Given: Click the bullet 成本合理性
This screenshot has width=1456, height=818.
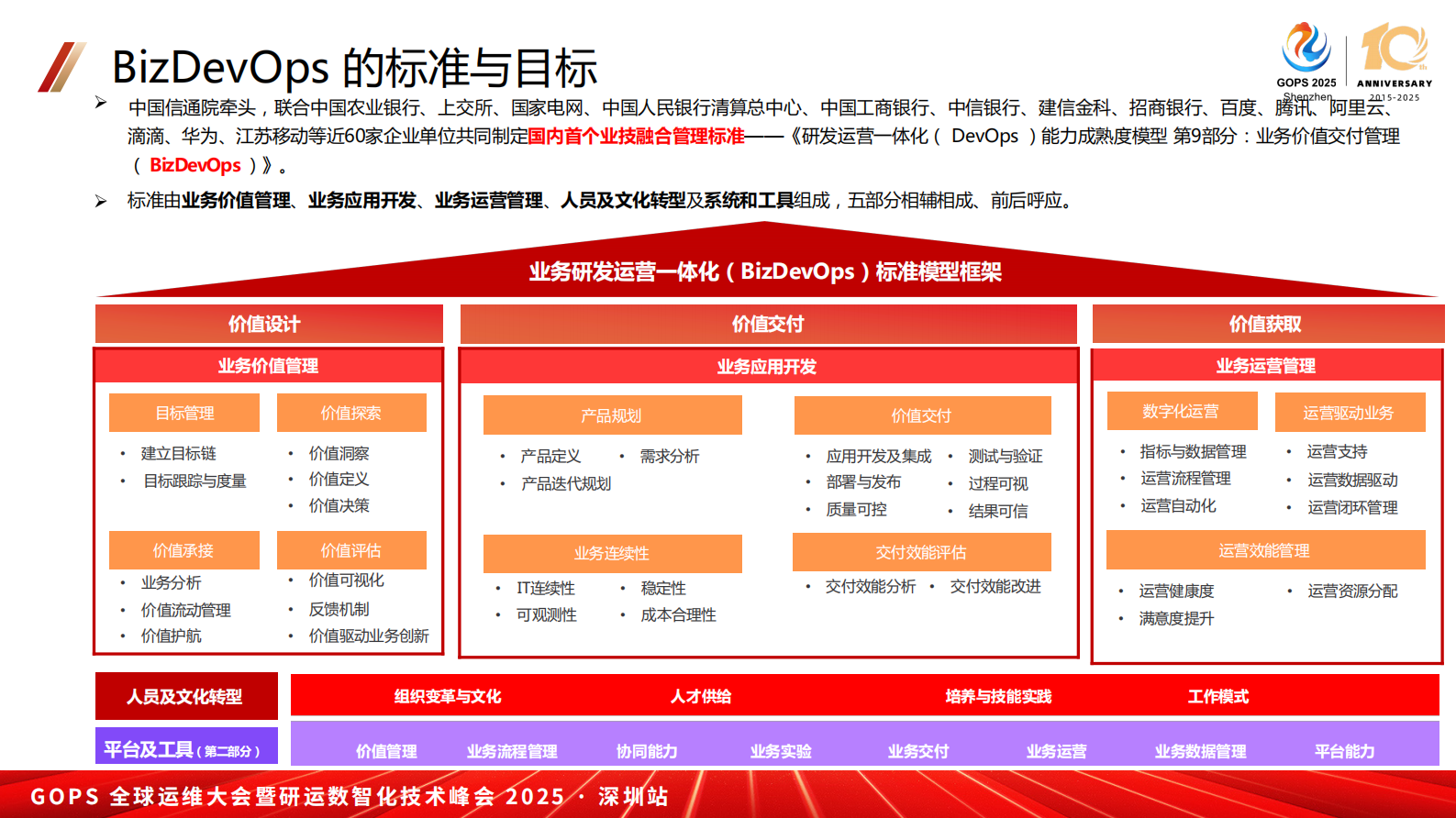Looking at the screenshot, I should pyautogui.click(x=679, y=614).
